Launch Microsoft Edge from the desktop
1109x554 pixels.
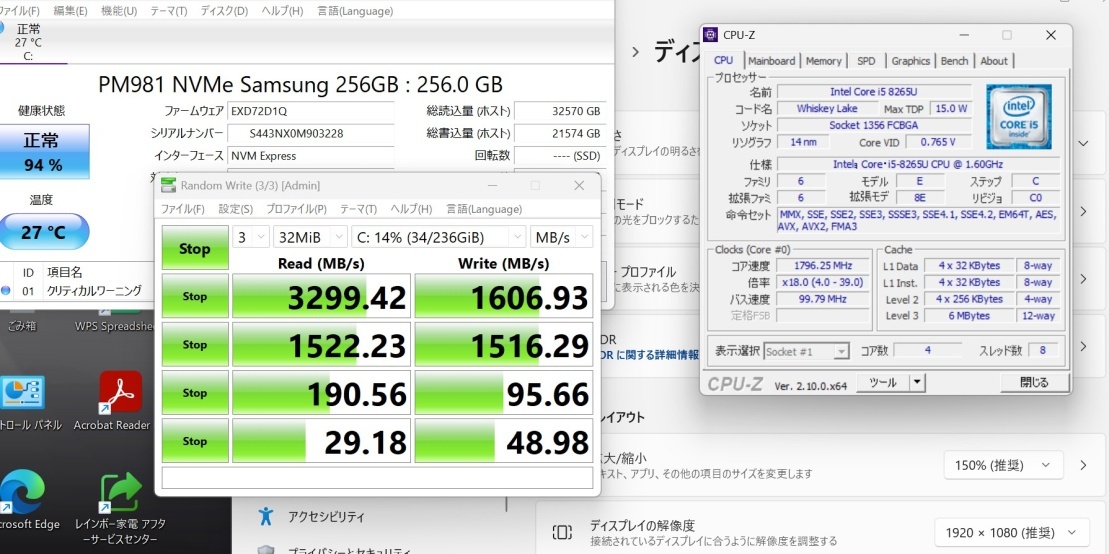tap(23, 501)
